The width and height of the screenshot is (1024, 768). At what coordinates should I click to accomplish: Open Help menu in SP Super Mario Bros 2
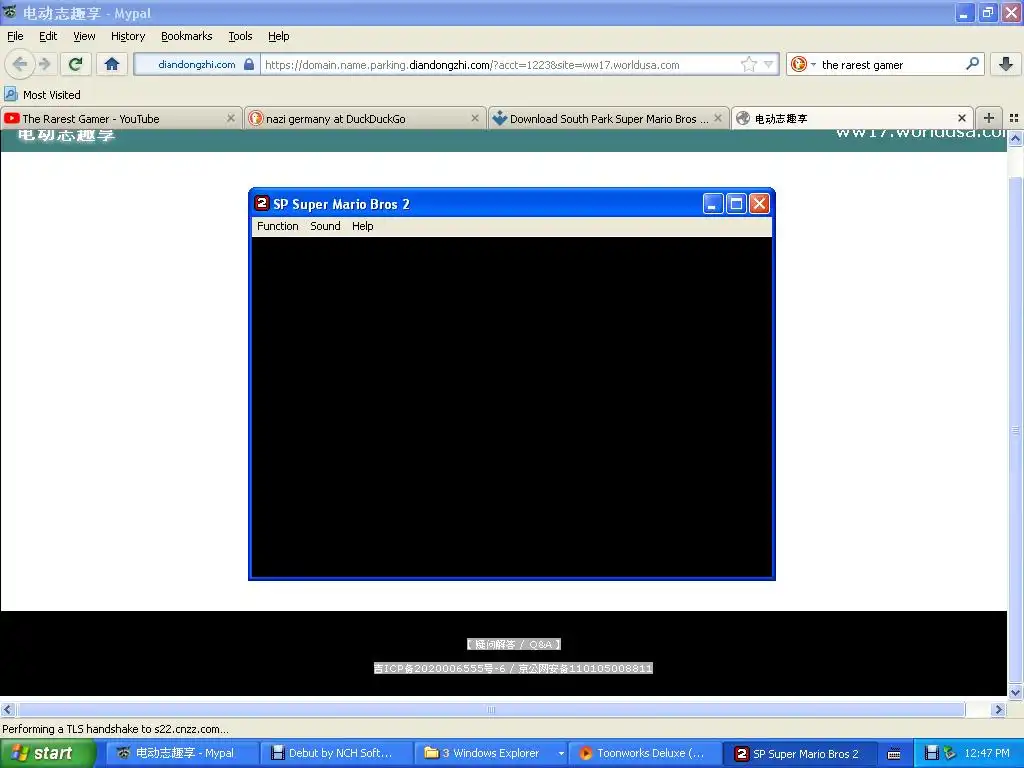[362, 226]
